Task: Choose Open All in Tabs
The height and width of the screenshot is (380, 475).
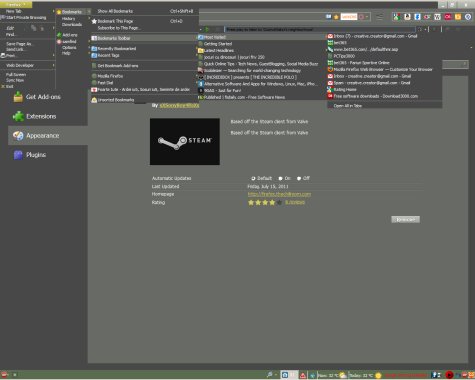Action: point(348,106)
